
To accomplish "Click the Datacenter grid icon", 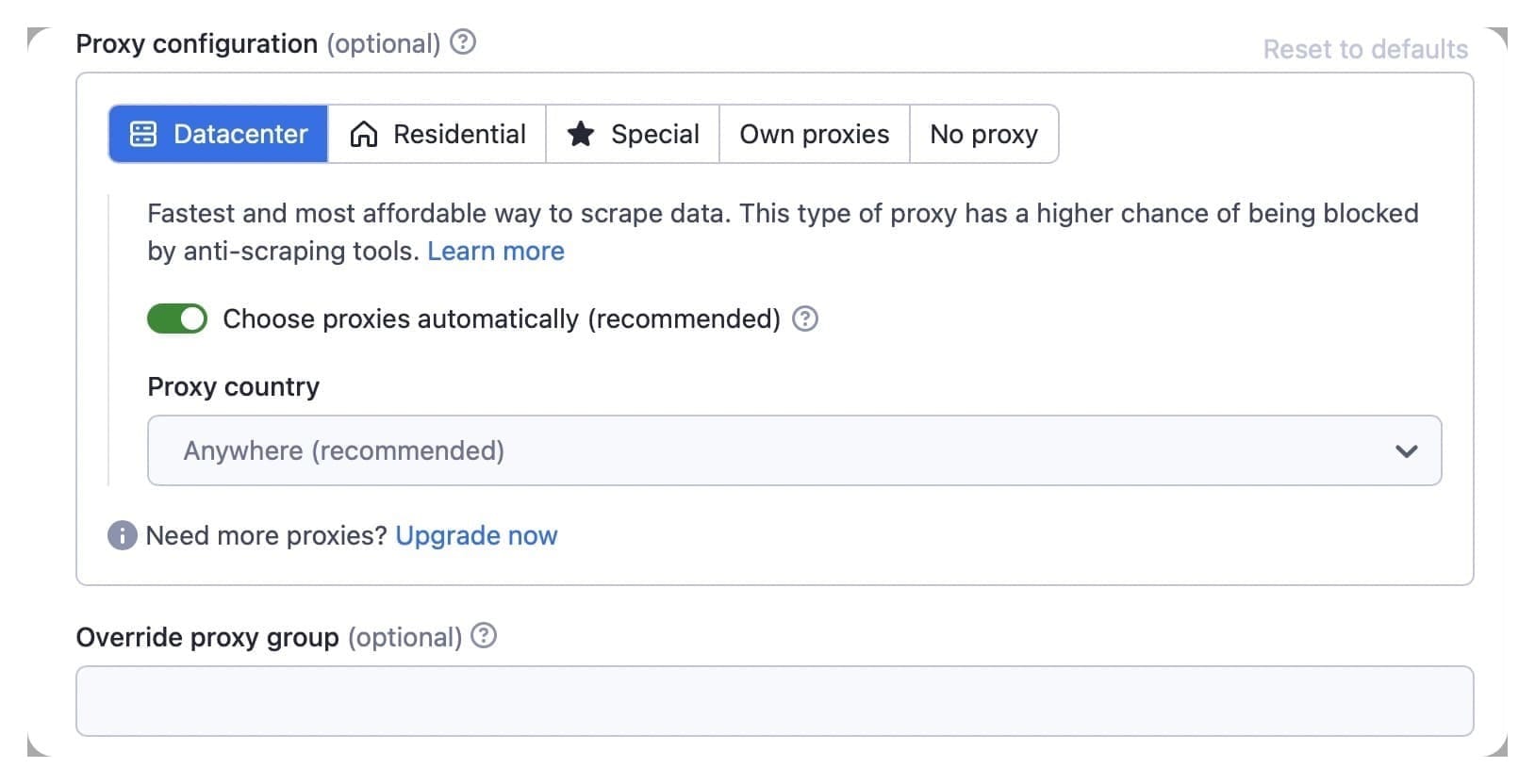I will (143, 134).
